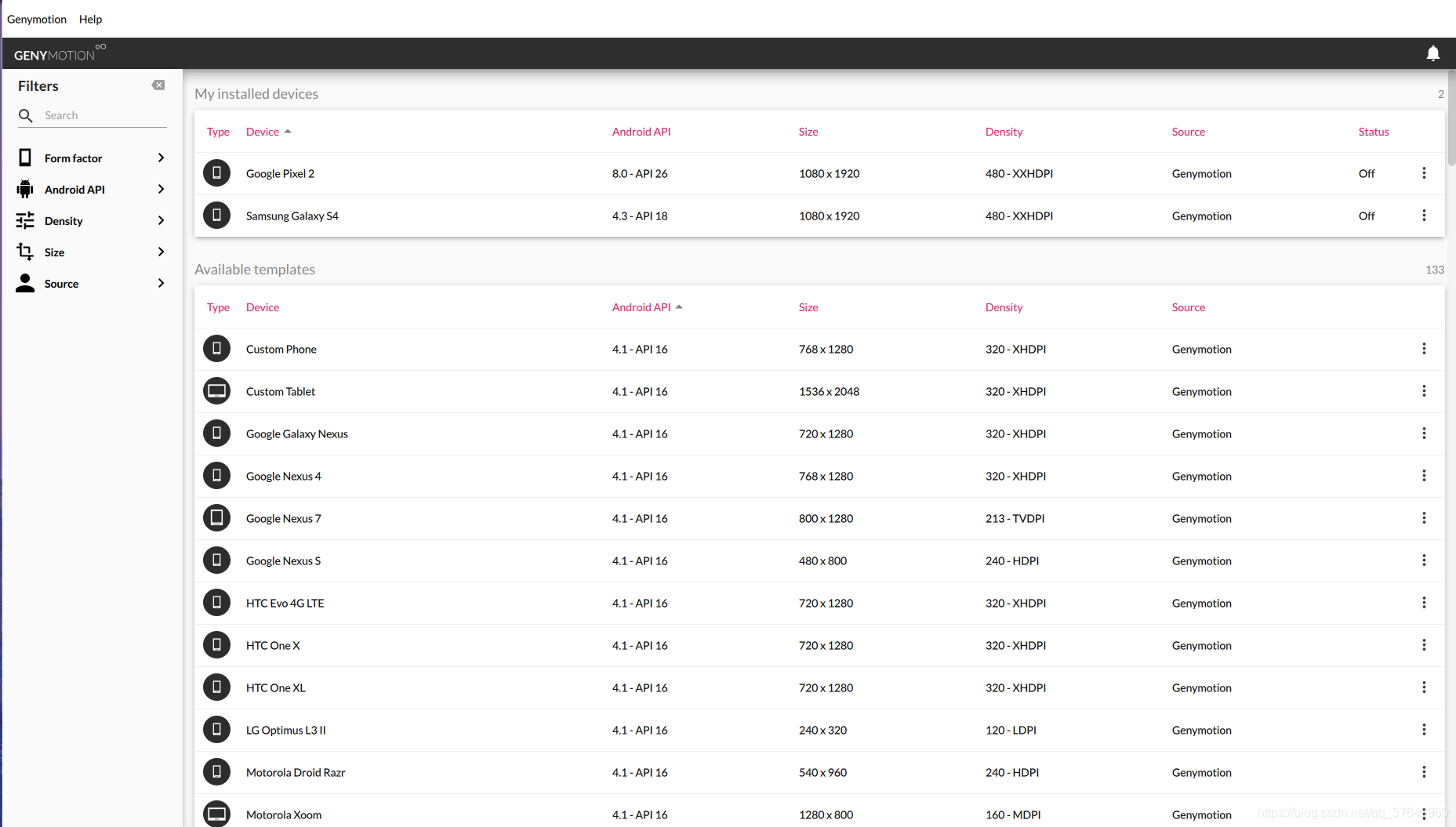Click the Android API robot icon
1456x827 pixels.
click(x=25, y=189)
